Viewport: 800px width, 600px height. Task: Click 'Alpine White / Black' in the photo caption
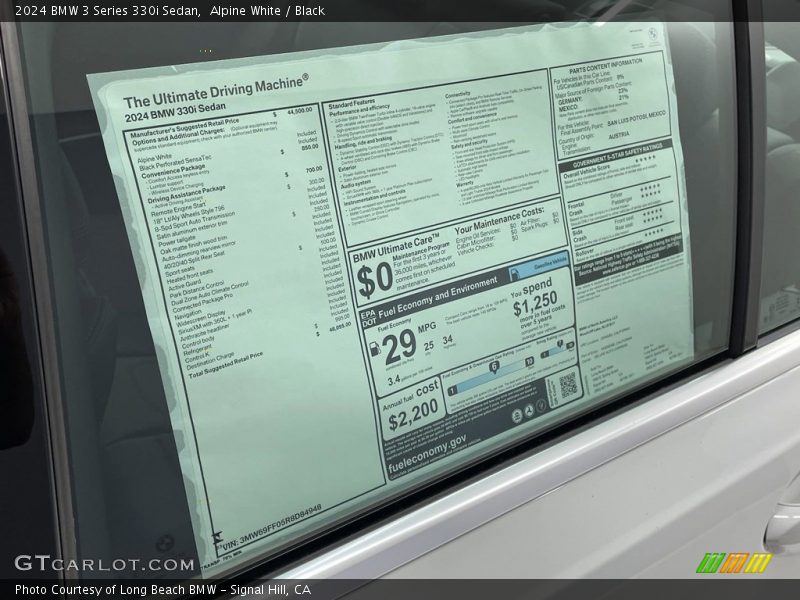pos(267,11)
